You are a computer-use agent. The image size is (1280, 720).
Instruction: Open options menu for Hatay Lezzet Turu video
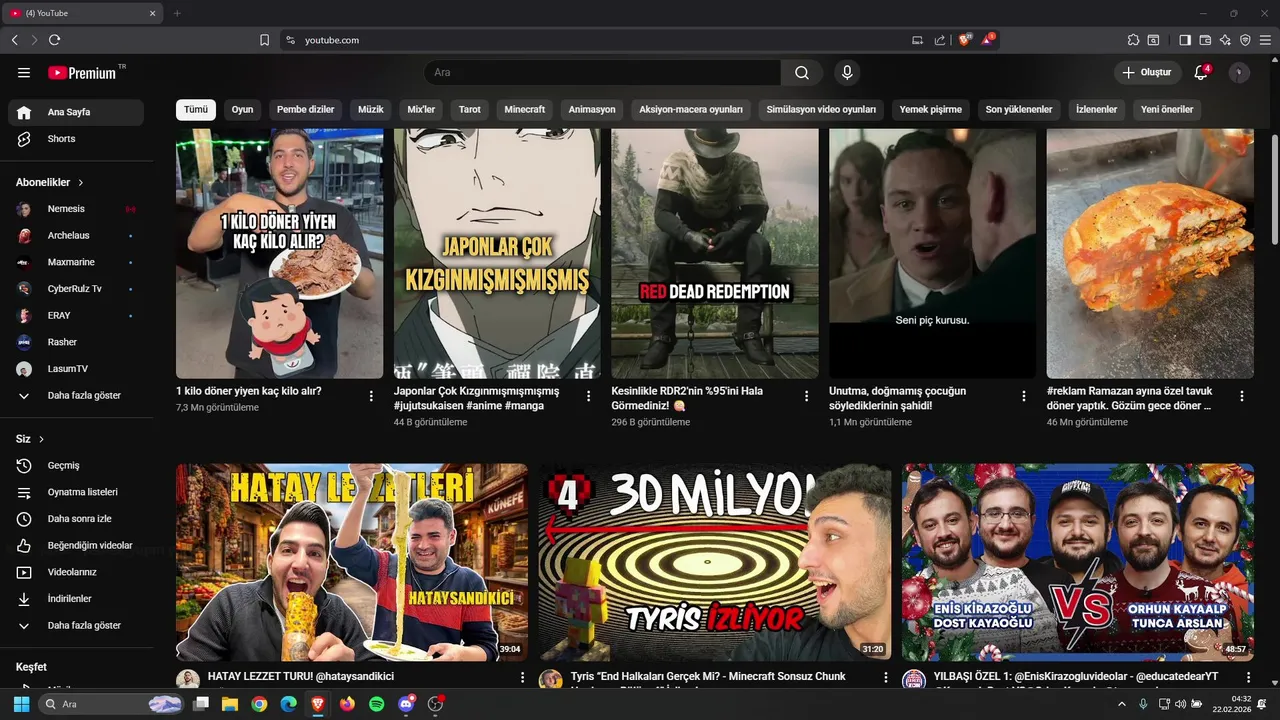[522, 678]
